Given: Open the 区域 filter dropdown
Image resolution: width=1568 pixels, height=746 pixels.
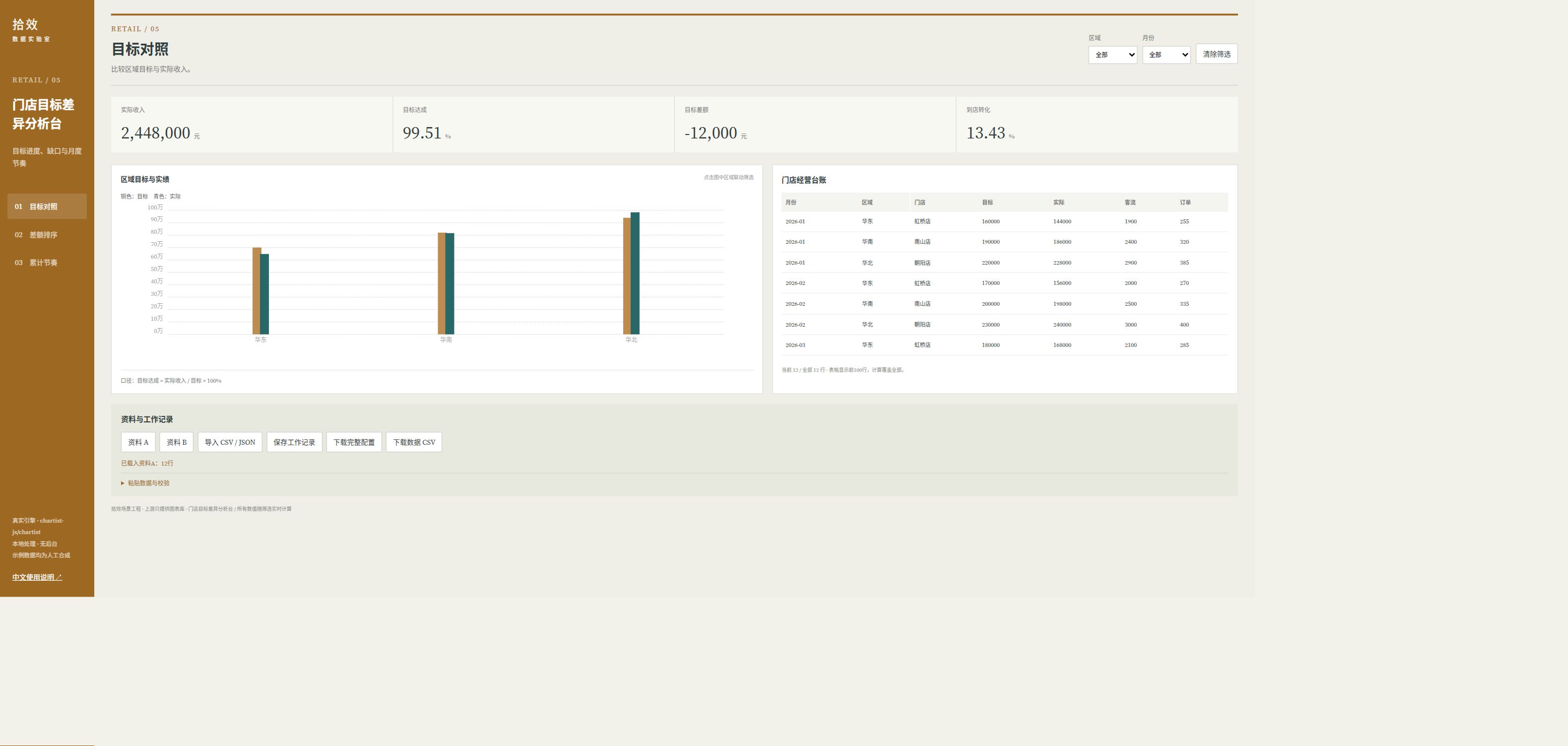Looking at the screenshot, I should pyautogui.click(x=1112, y=55).
